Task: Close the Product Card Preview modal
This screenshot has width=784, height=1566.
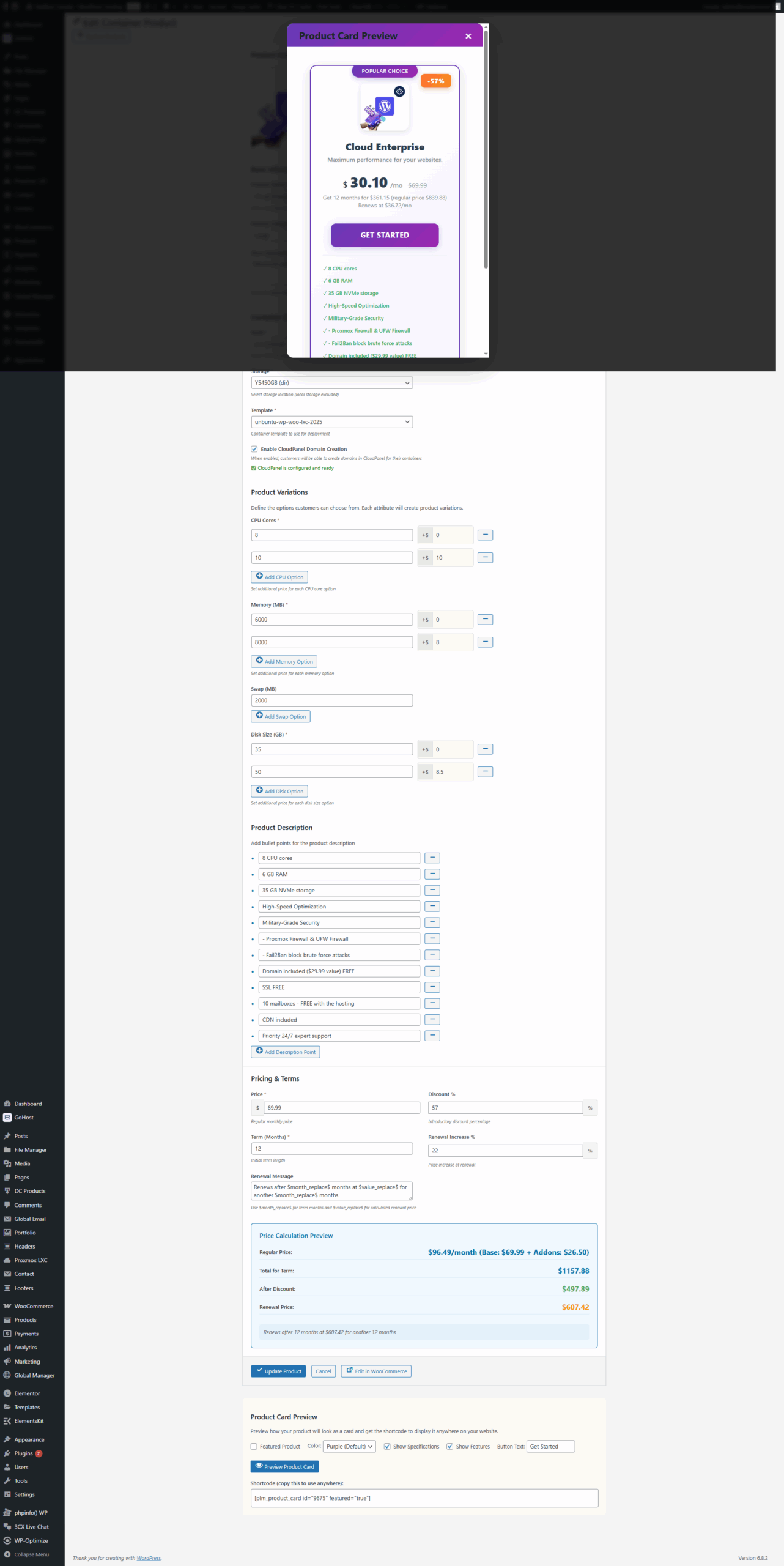Action: (468, 36)
